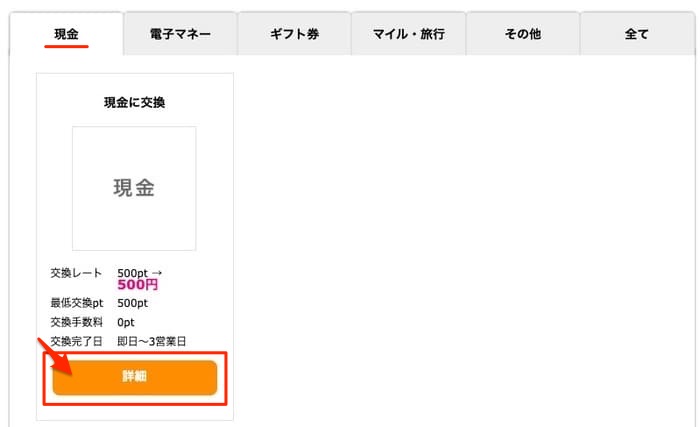Switch to the 電子マネー tab

(181, 34)
